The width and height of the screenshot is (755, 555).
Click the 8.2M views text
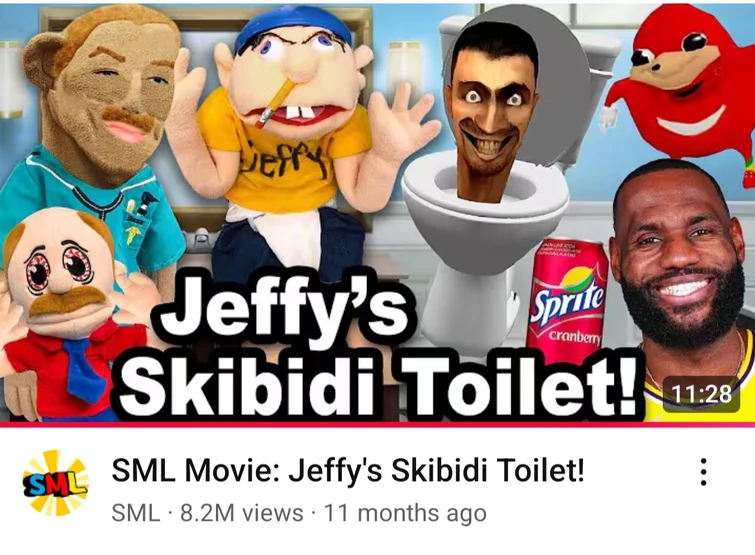click(242, 513)
